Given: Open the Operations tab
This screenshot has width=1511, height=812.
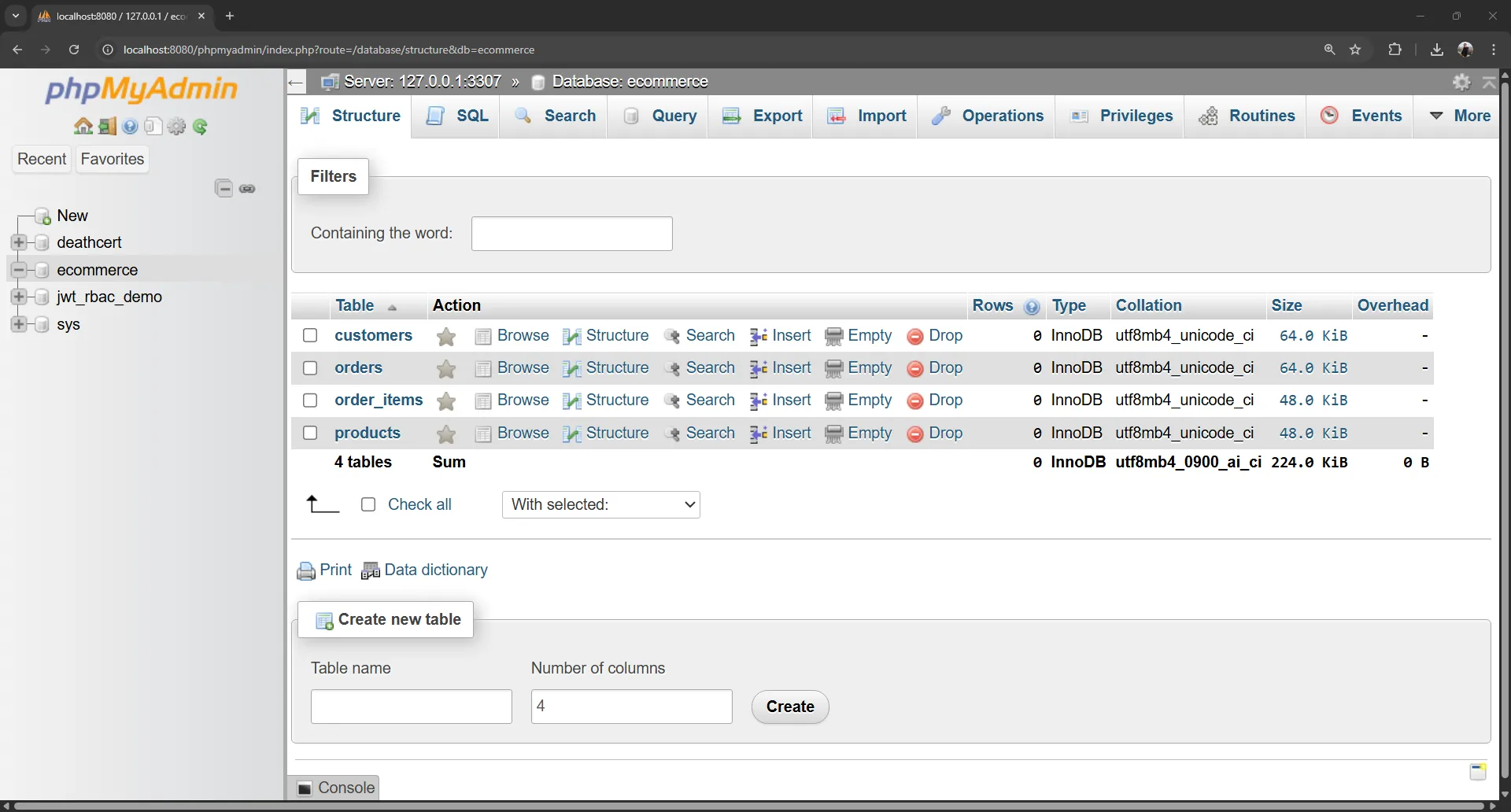Looking at the screenshot, I should coord(1002,116).
